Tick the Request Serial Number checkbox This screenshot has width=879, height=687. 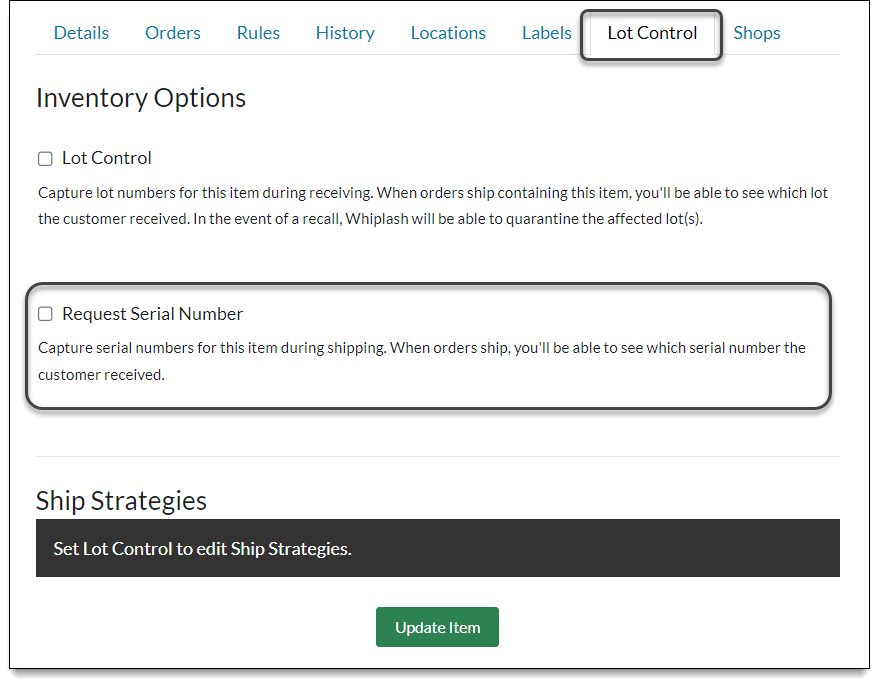pyautogui.click(x=45, y=314)
